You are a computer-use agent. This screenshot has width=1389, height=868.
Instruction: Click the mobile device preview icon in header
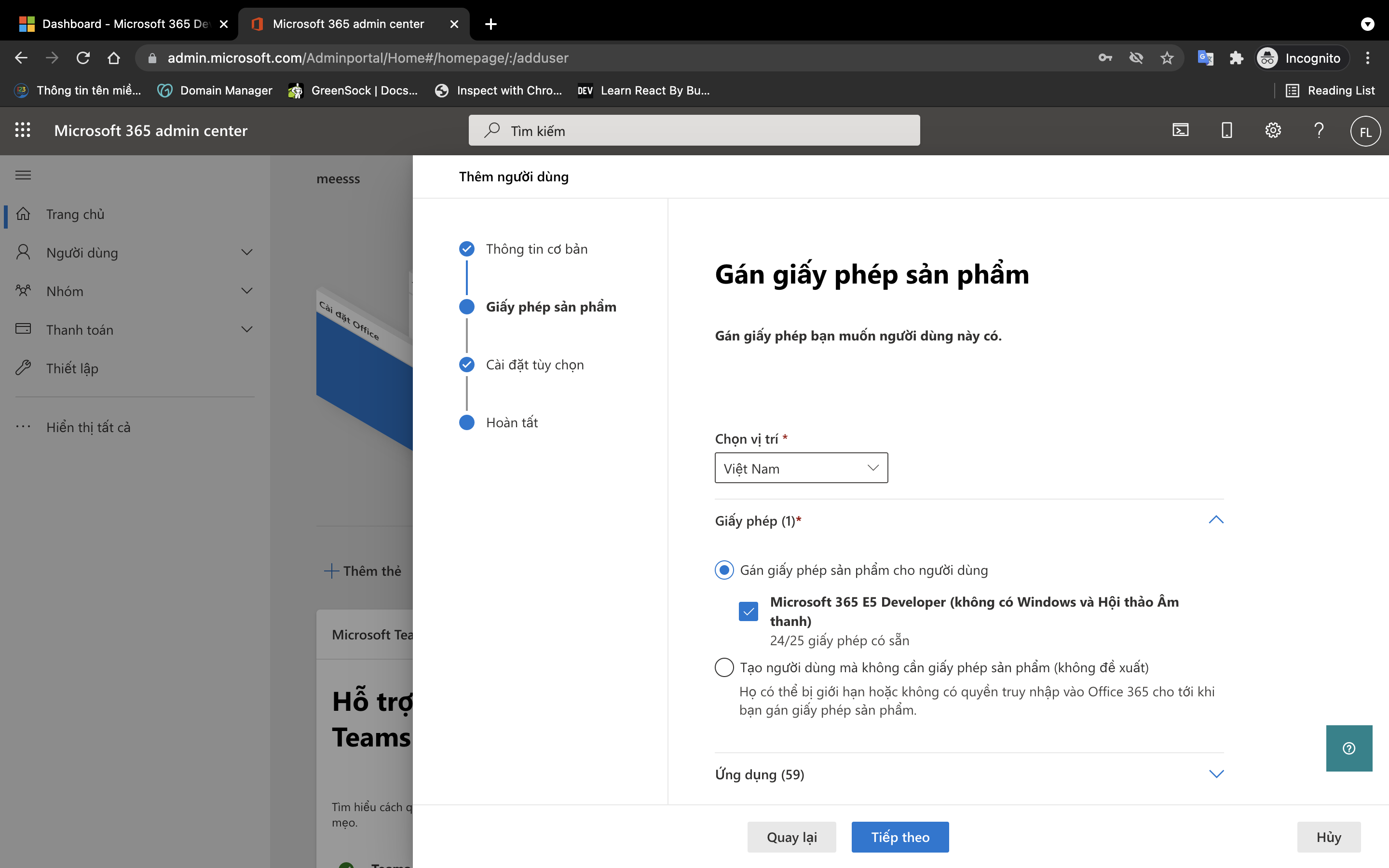pyautogui.click(x=1226, y=130)
